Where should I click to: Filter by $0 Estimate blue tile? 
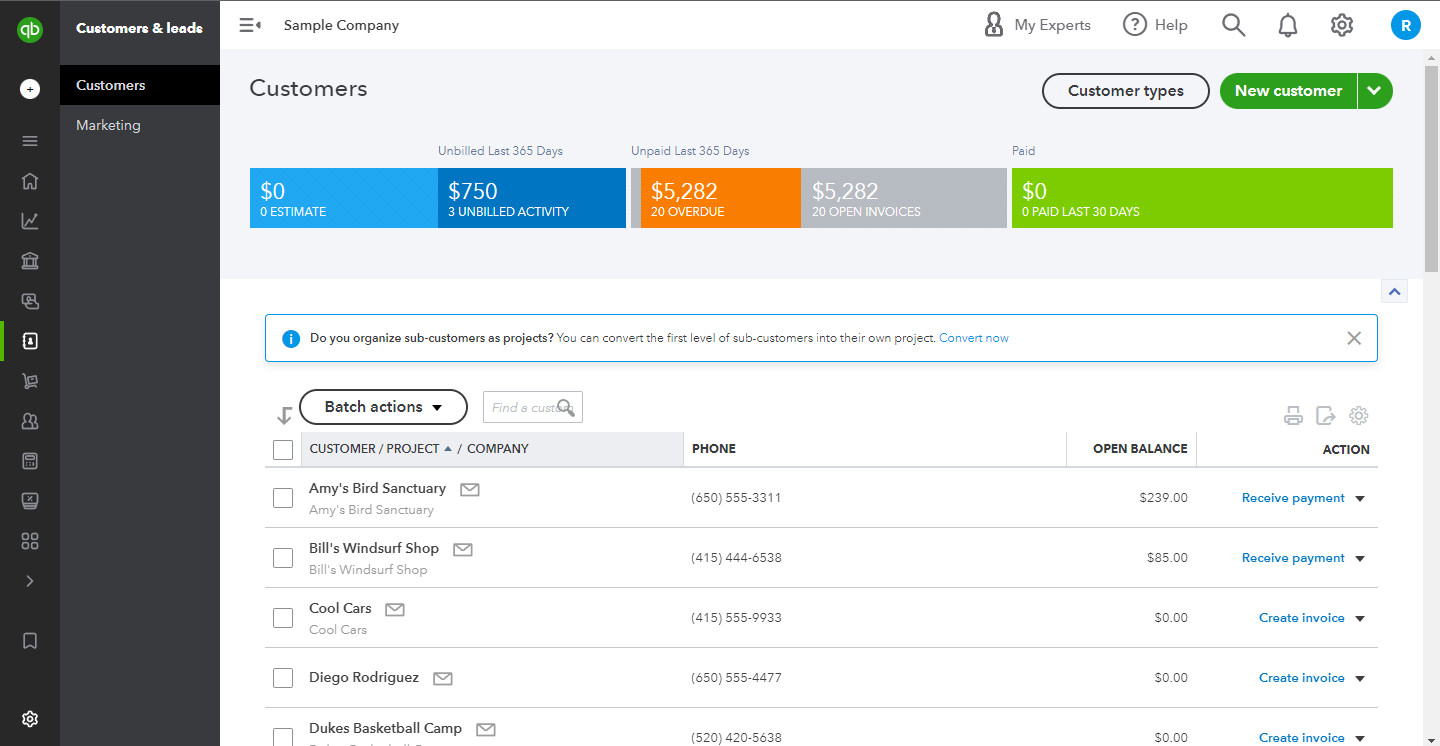pyautogui.click(x=344, y=198)
